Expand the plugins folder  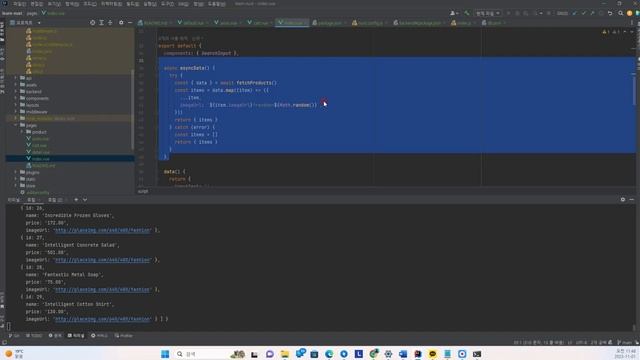(16, 172)
